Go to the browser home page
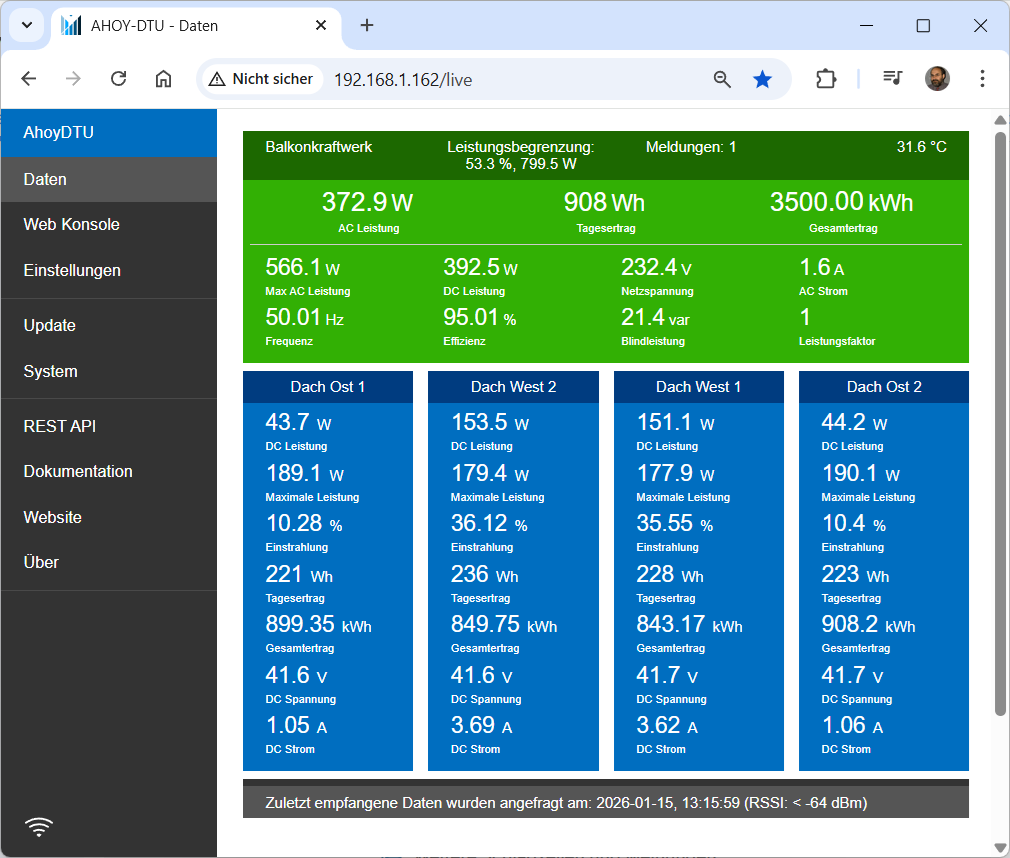This screenshot has height=858, width=1010. [x=164, y=79]
